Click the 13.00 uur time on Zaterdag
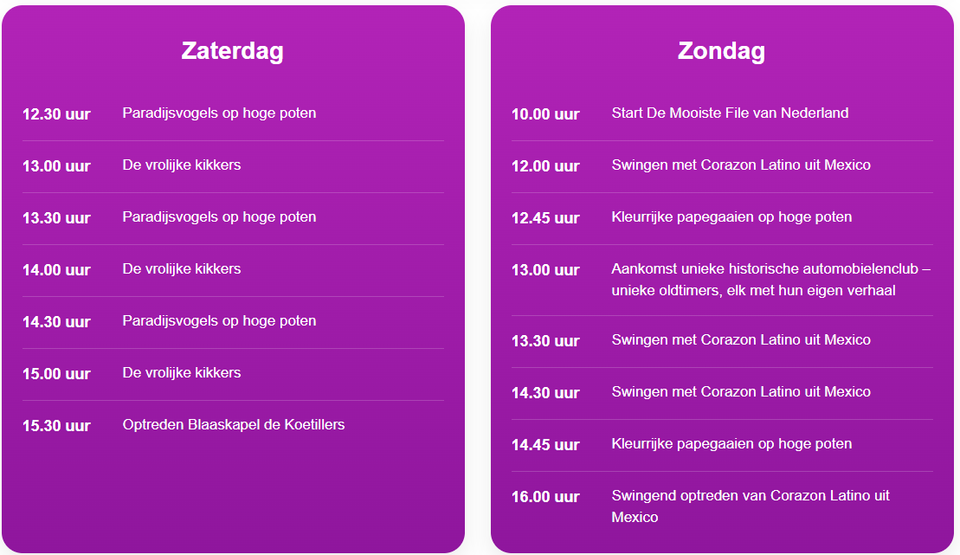The image size is (960, 555). coord(57,166)
